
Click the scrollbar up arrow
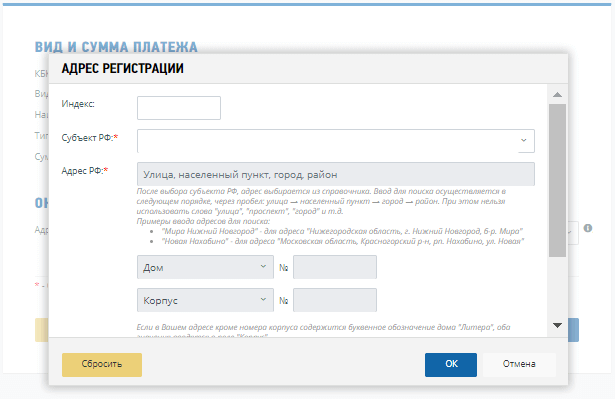[x=557, y=95]
